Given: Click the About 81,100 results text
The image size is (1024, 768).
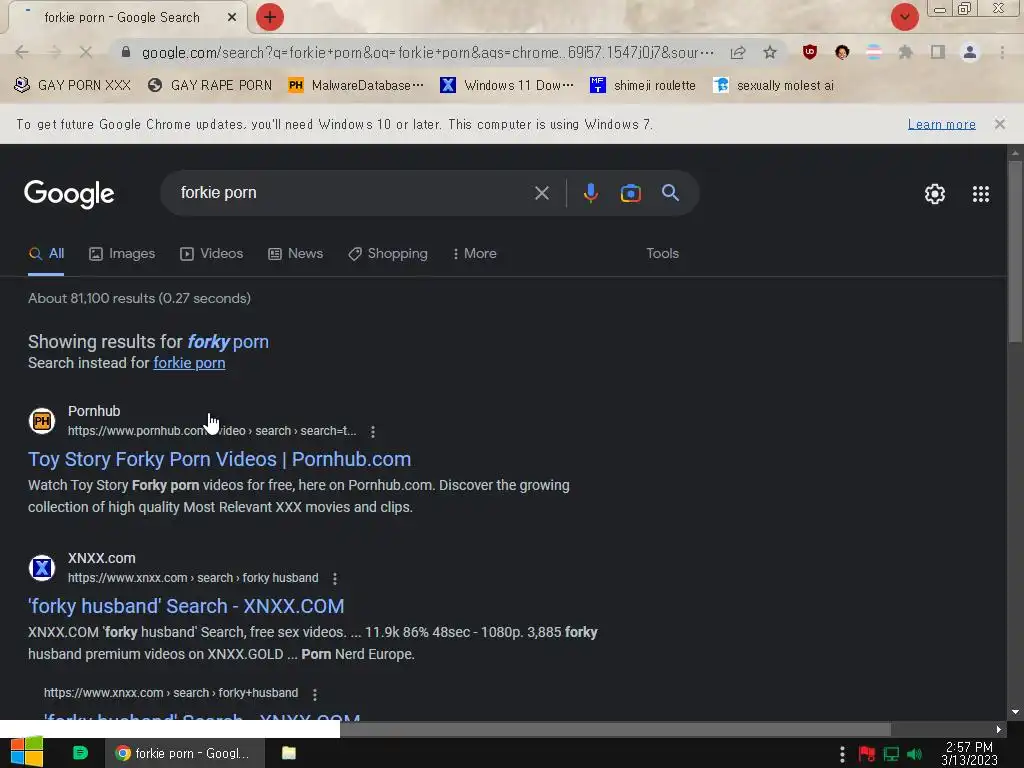Looking at the screenshot, I should 139,298.
